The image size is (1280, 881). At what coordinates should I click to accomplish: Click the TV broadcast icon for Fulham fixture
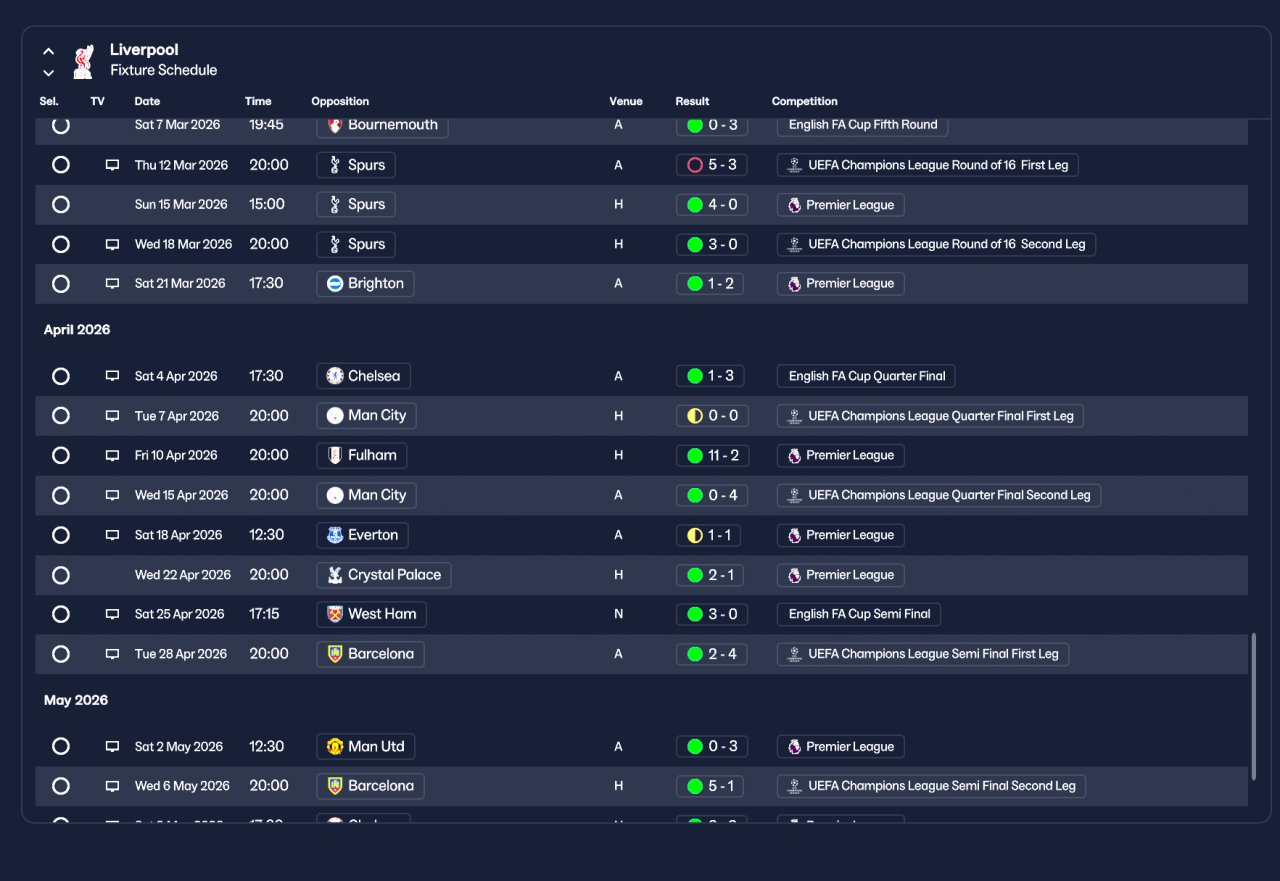(112, 455)
